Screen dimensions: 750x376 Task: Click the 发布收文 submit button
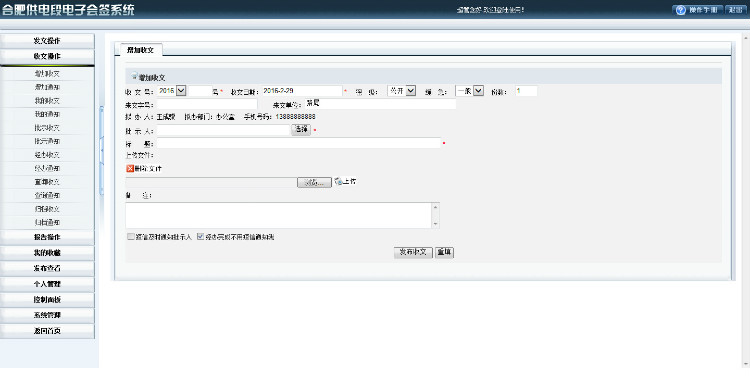[x=413, y=252]
